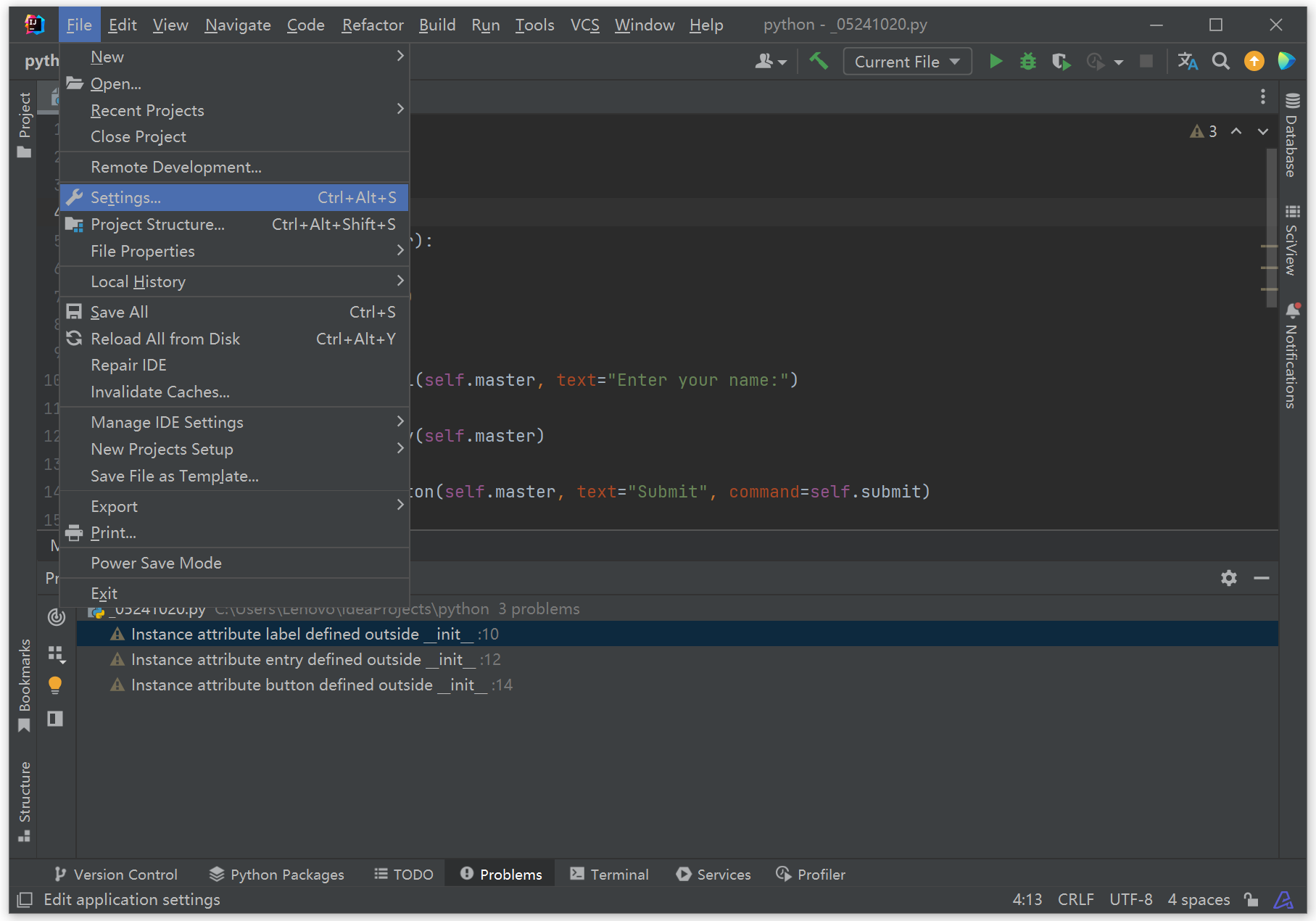The height and width of the screenshot is (921, 1316).
Task: Open the Profiler dropdown arrow
Action: (x=1119, y=61)
